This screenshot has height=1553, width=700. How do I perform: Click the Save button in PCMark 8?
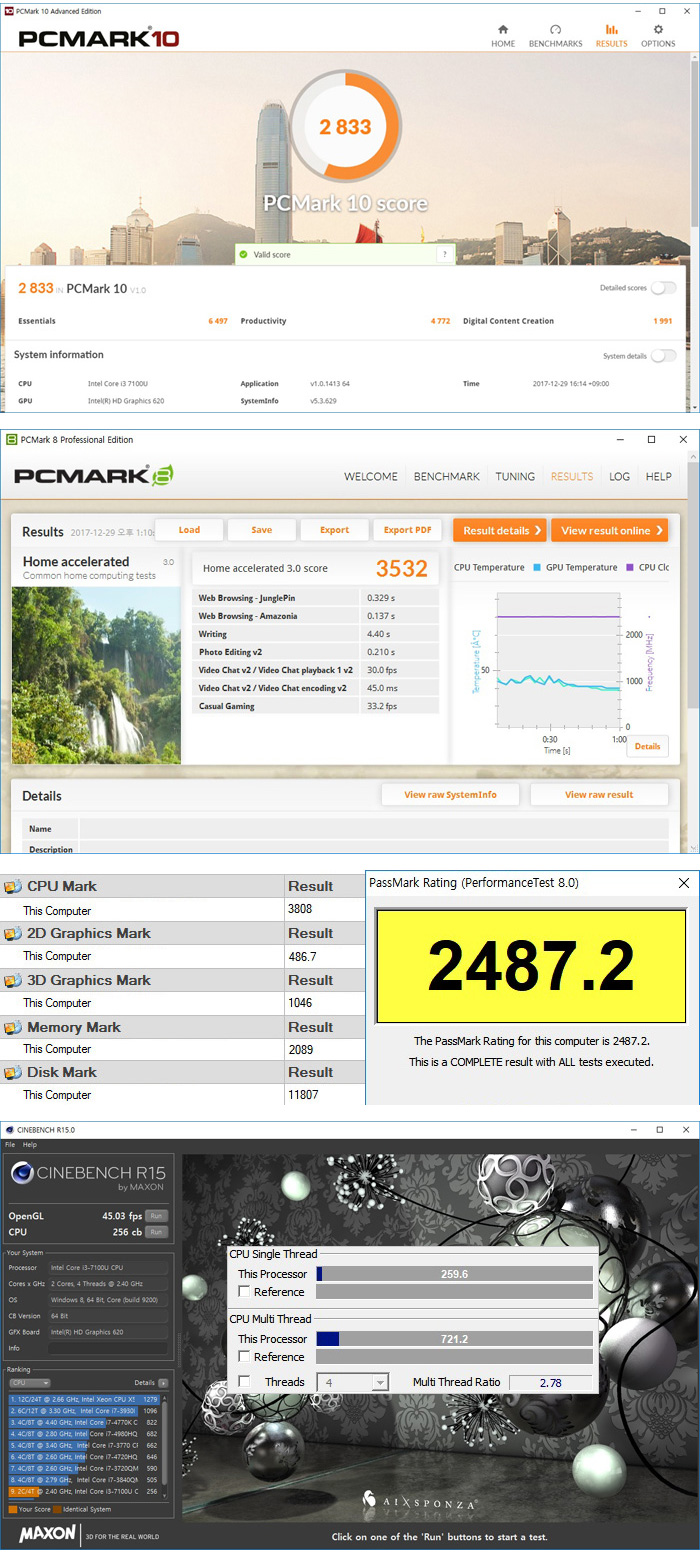coord(262,530)
